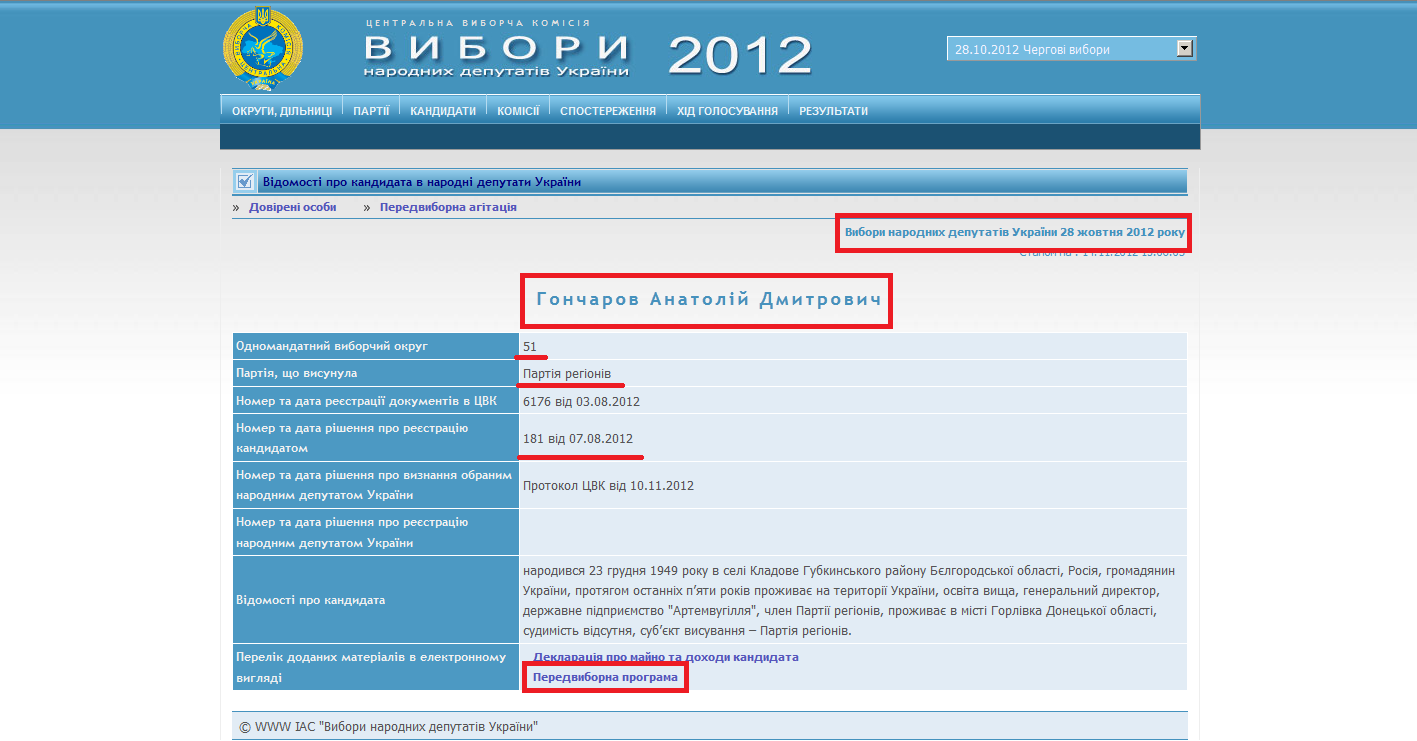Follow the Довірені особи link
The height and width of the screenshot is (741, 1417).
293,207
